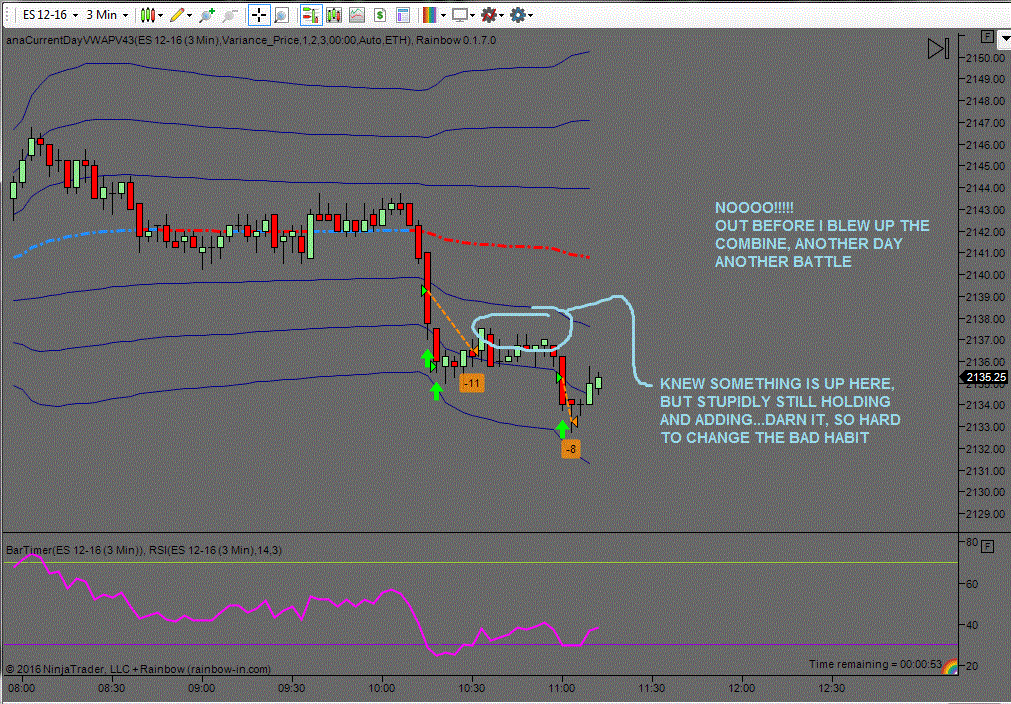Expand the monitor display dropdown arrow

(x=473, y=15)
